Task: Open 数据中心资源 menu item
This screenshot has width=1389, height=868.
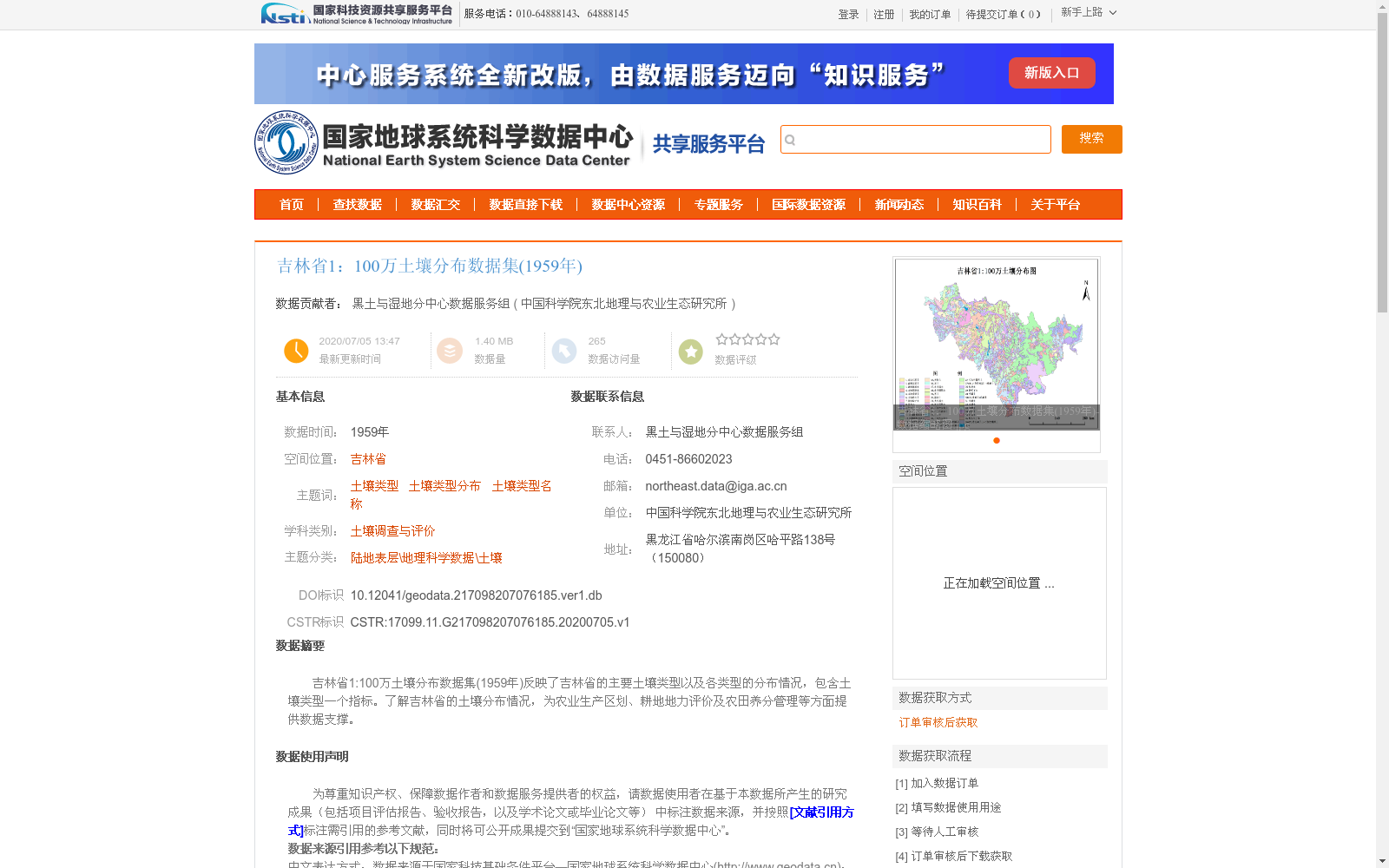Action: 629,205
